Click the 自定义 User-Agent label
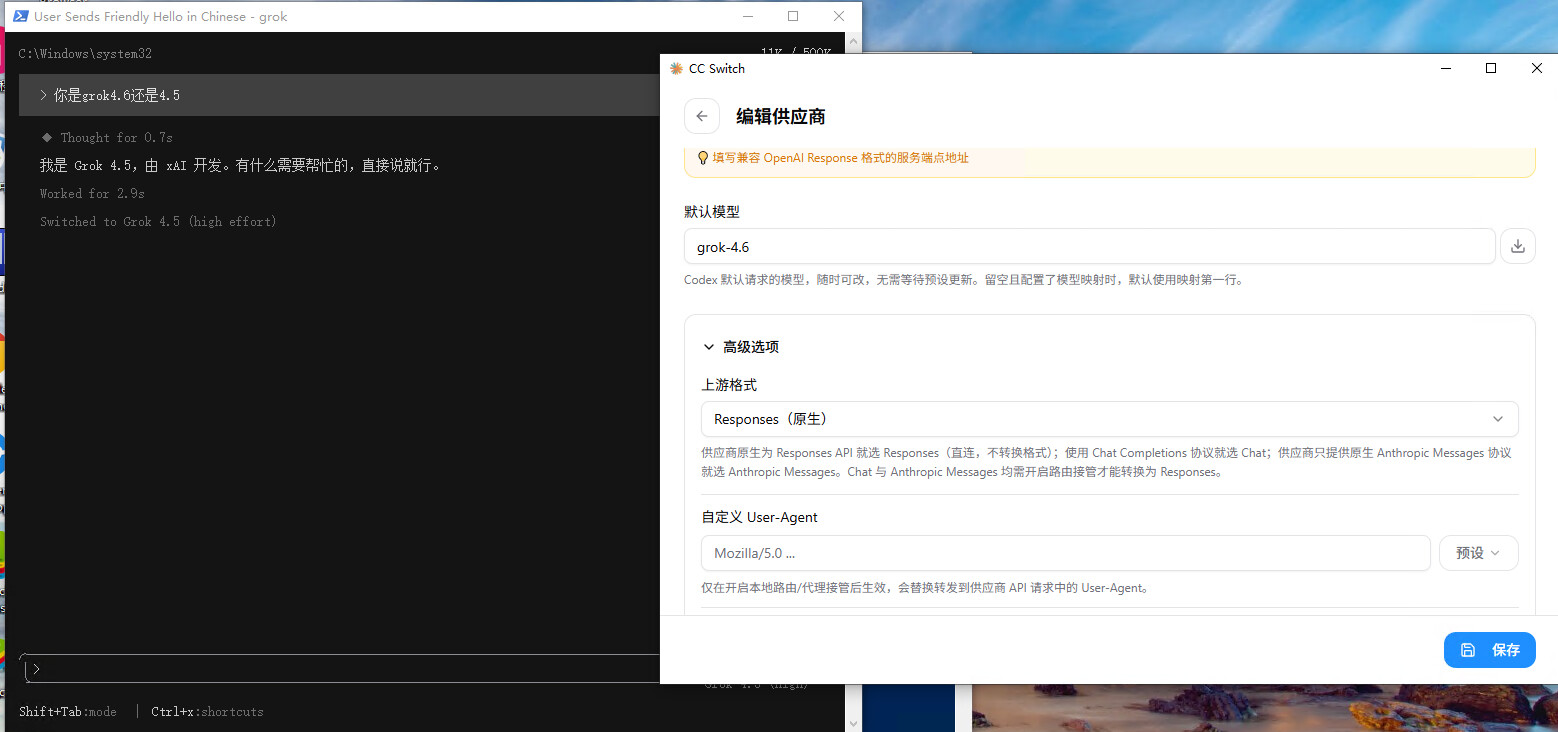Image resolution: width=1558 pixels, height=732 pixels. click(x=759, y=517)
